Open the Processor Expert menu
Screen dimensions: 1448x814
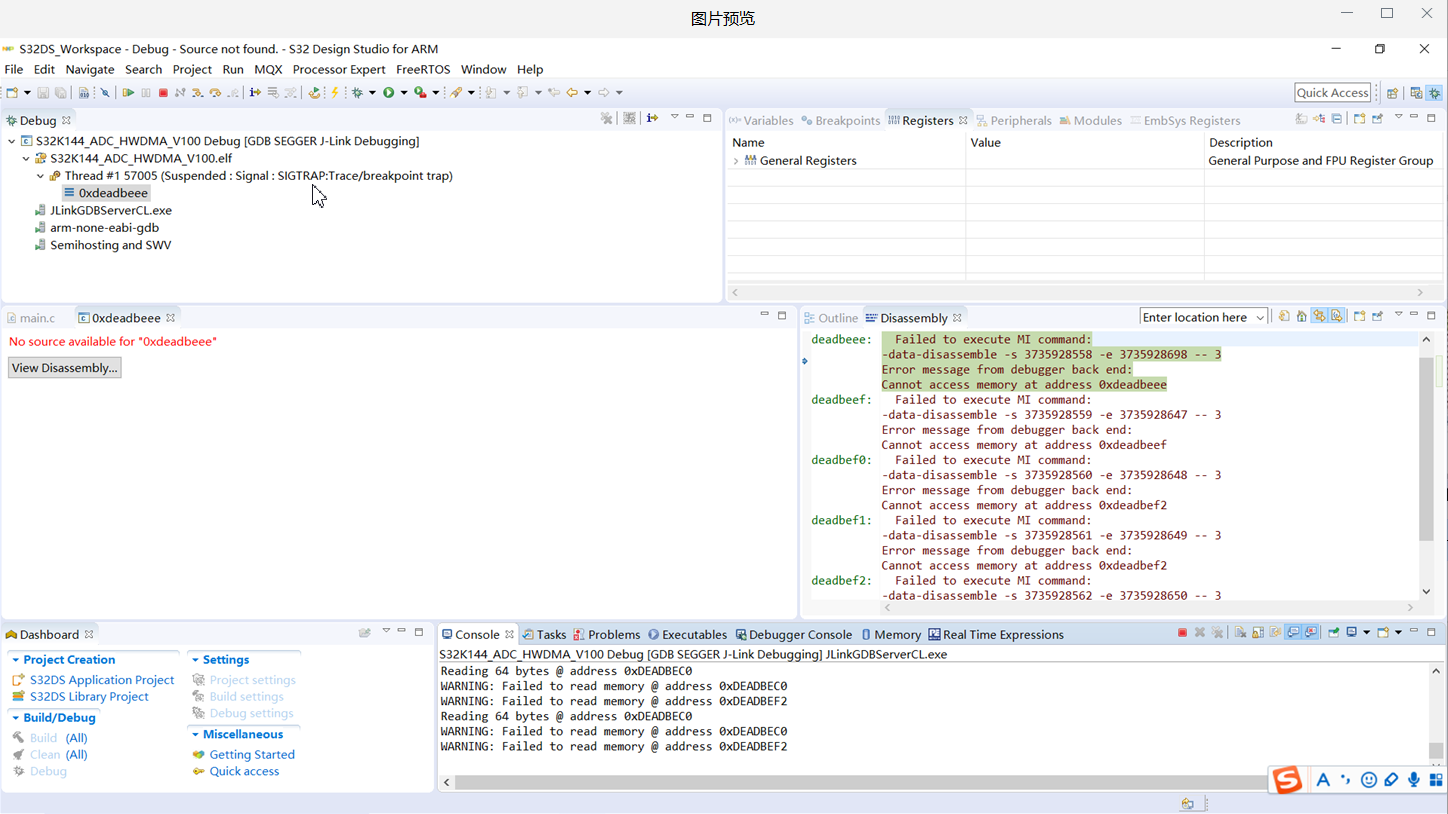[338, 70]
